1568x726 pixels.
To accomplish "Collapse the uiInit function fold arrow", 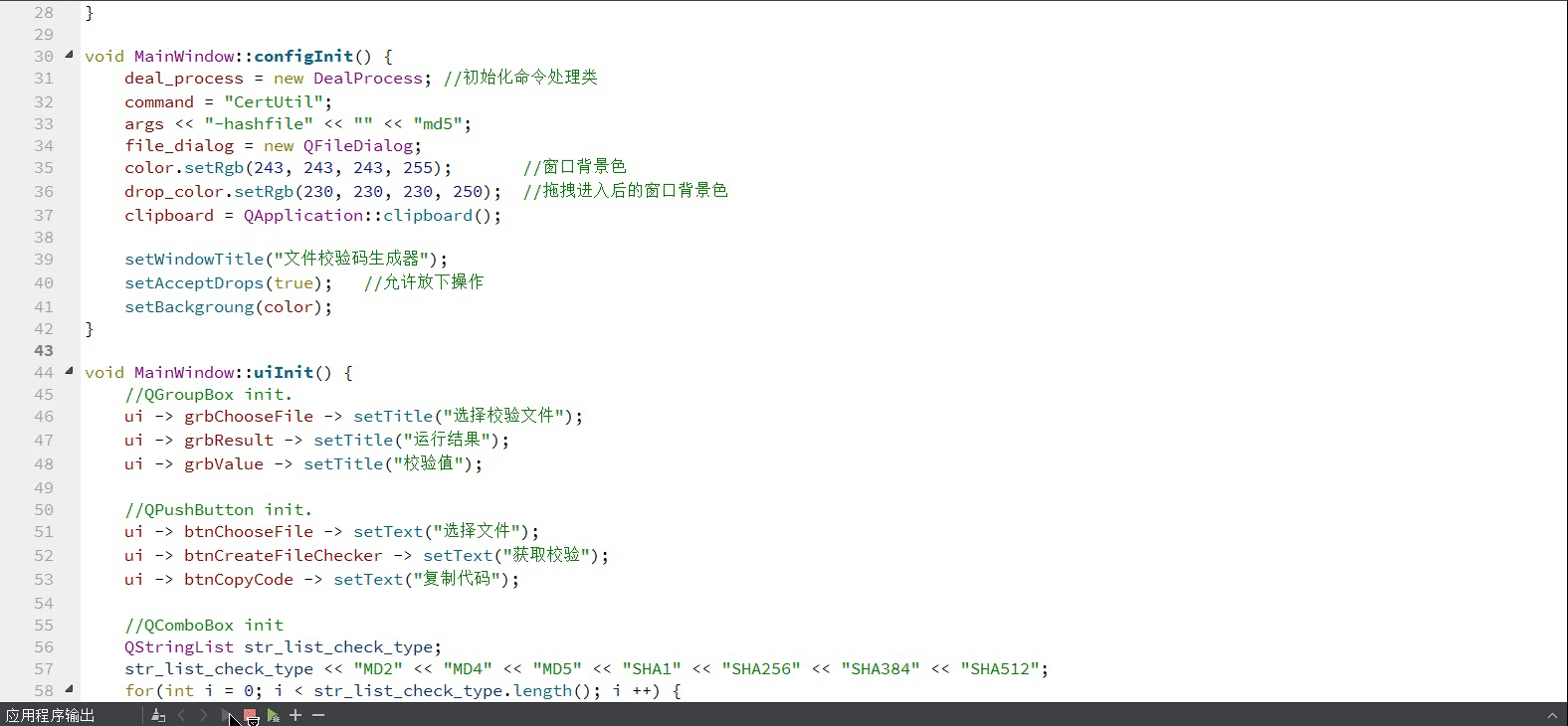I will (69, 371).
